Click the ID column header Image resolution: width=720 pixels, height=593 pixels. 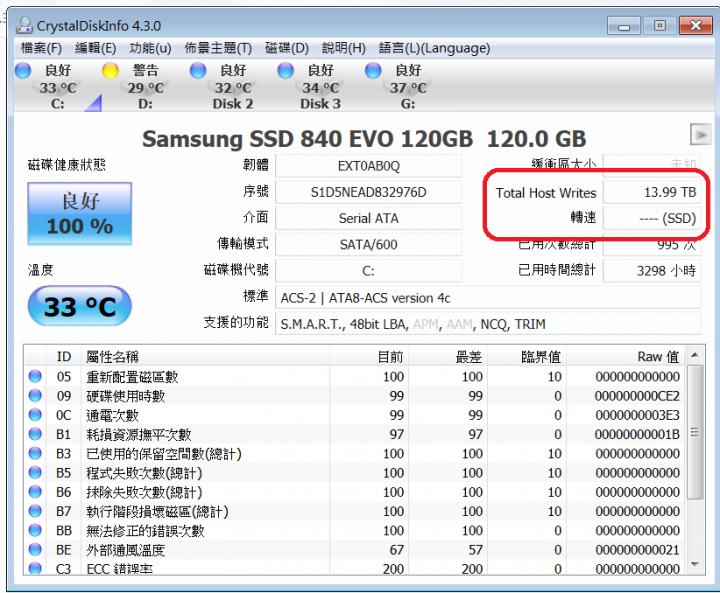click(64, 357)
